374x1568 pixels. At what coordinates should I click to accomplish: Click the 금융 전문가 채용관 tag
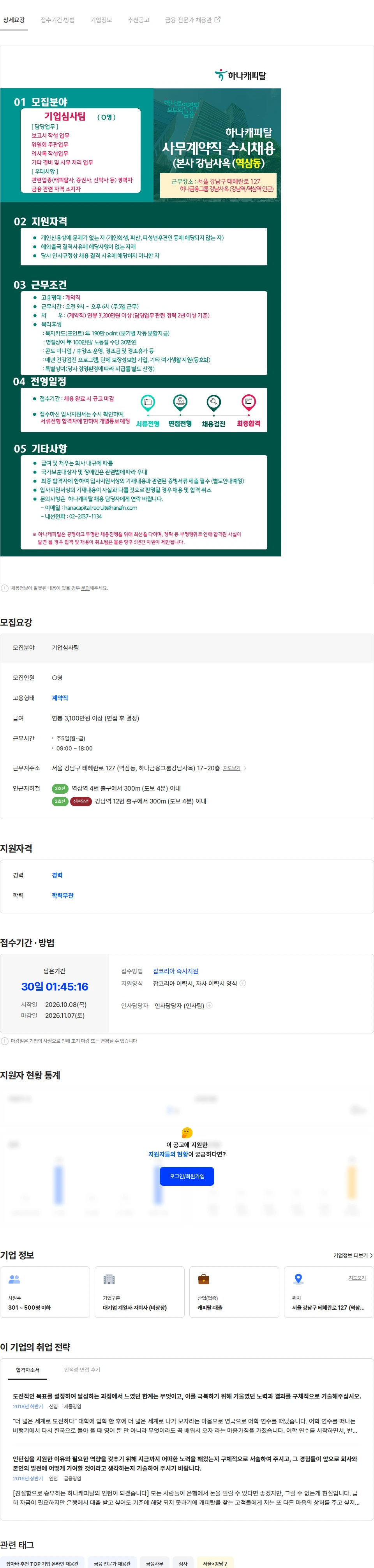(x=112, y=1563)
